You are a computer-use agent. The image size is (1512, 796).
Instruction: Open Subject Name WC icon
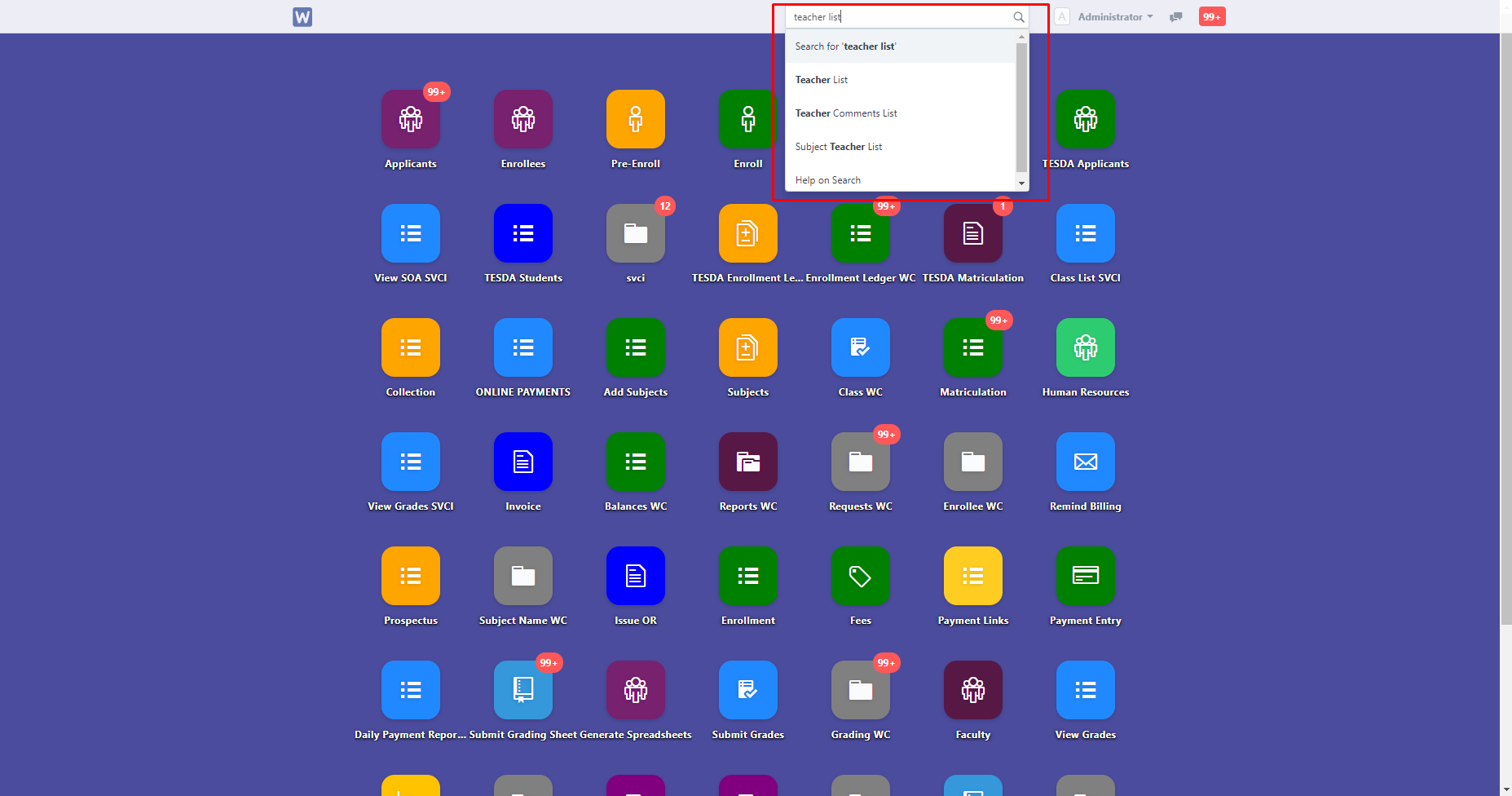(523, 576)
